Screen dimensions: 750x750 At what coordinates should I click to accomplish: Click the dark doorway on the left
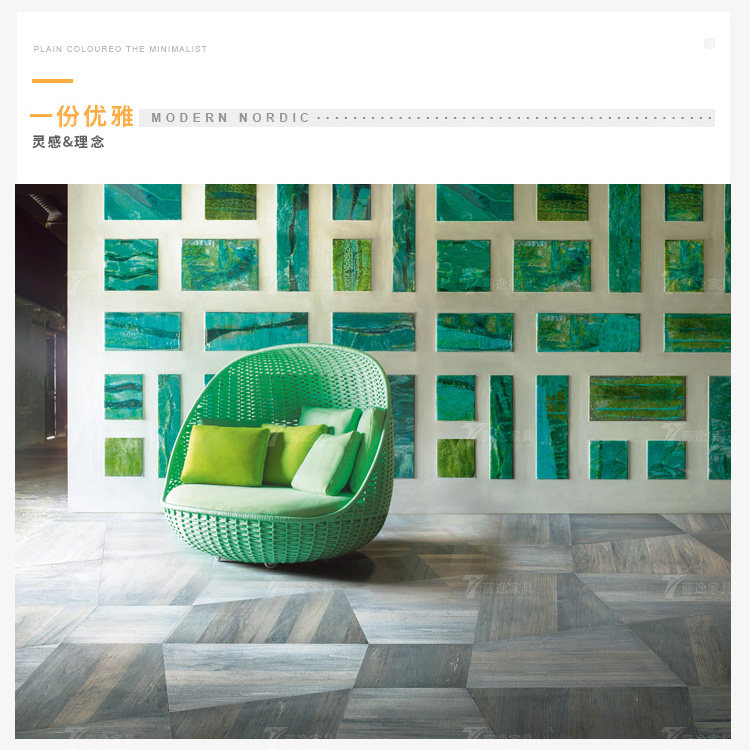click(x=51, y=386)
